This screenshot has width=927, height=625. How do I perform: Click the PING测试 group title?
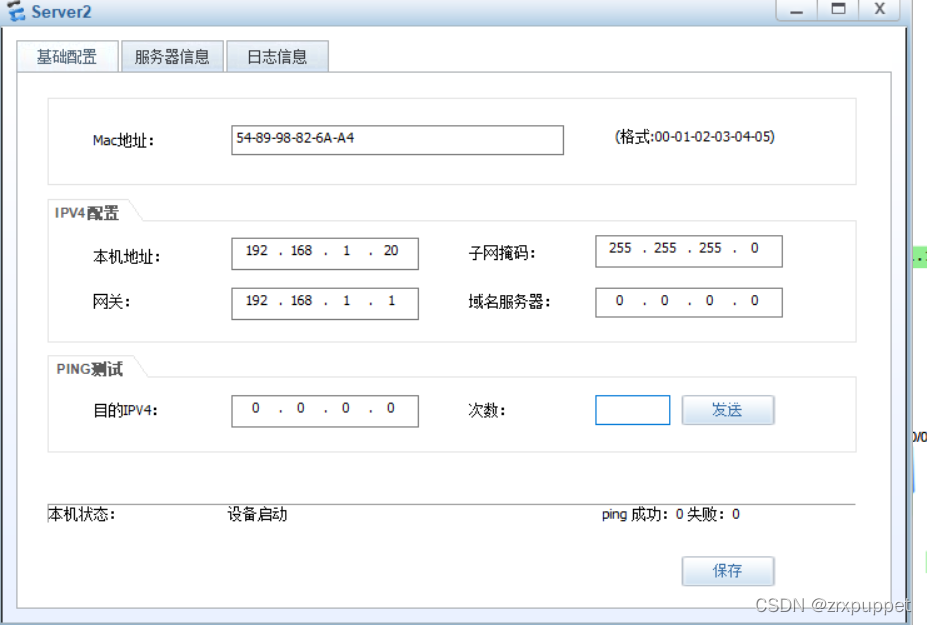coord(89,369)
